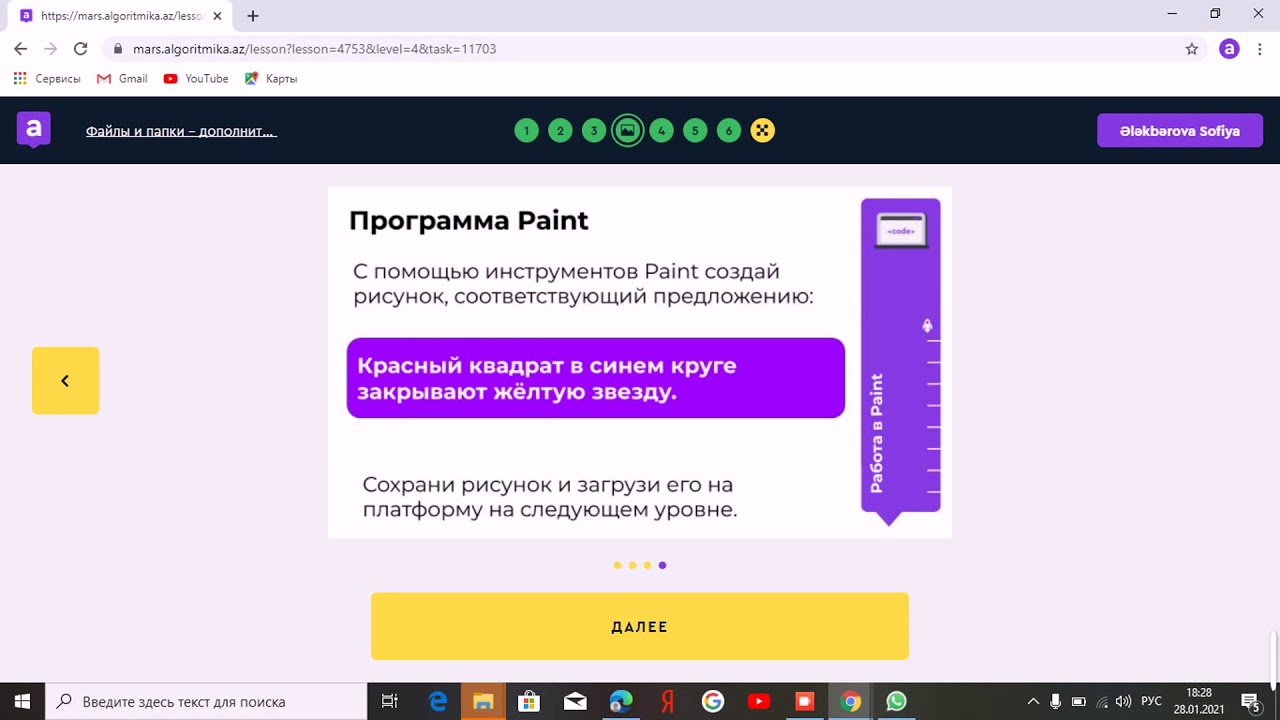Reload the page
The image size is (1280, 720).
pos(81,49)
